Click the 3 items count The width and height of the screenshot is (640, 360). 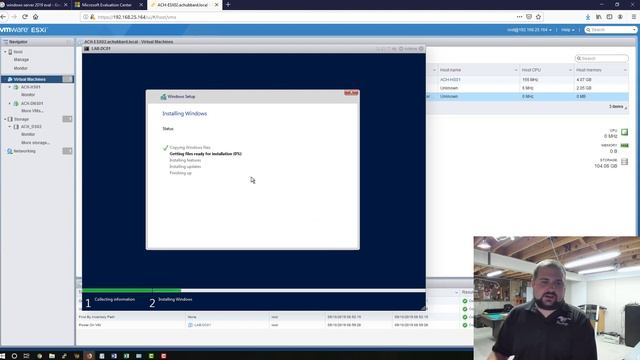[x=616, y=107]
